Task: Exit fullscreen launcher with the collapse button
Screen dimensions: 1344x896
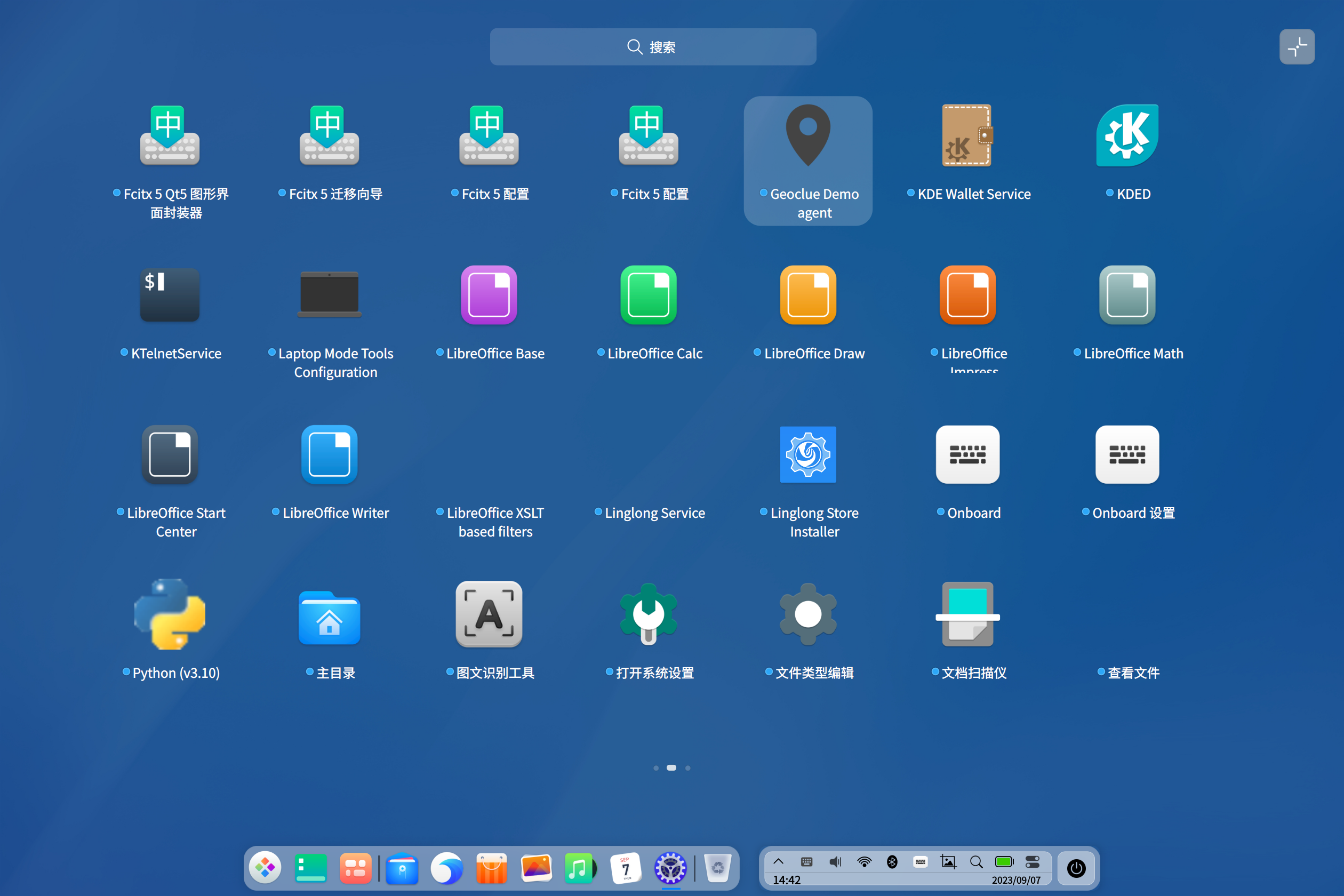Action: pos(1297,47)
